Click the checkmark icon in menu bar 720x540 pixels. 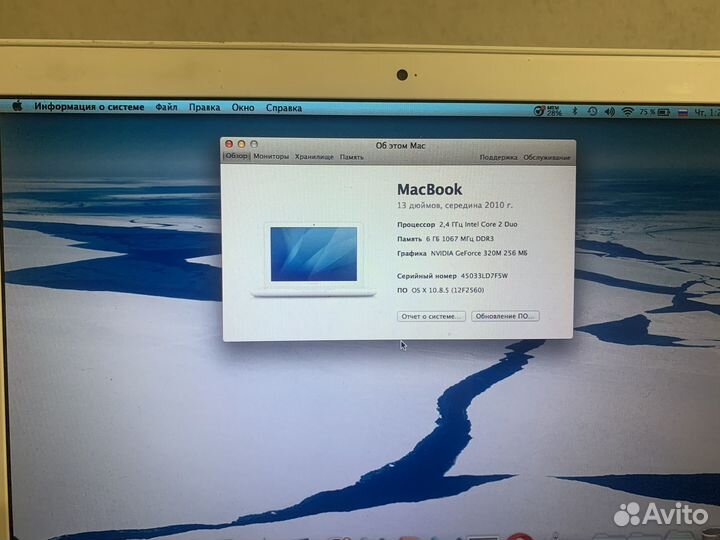click(x=539, y=111)
